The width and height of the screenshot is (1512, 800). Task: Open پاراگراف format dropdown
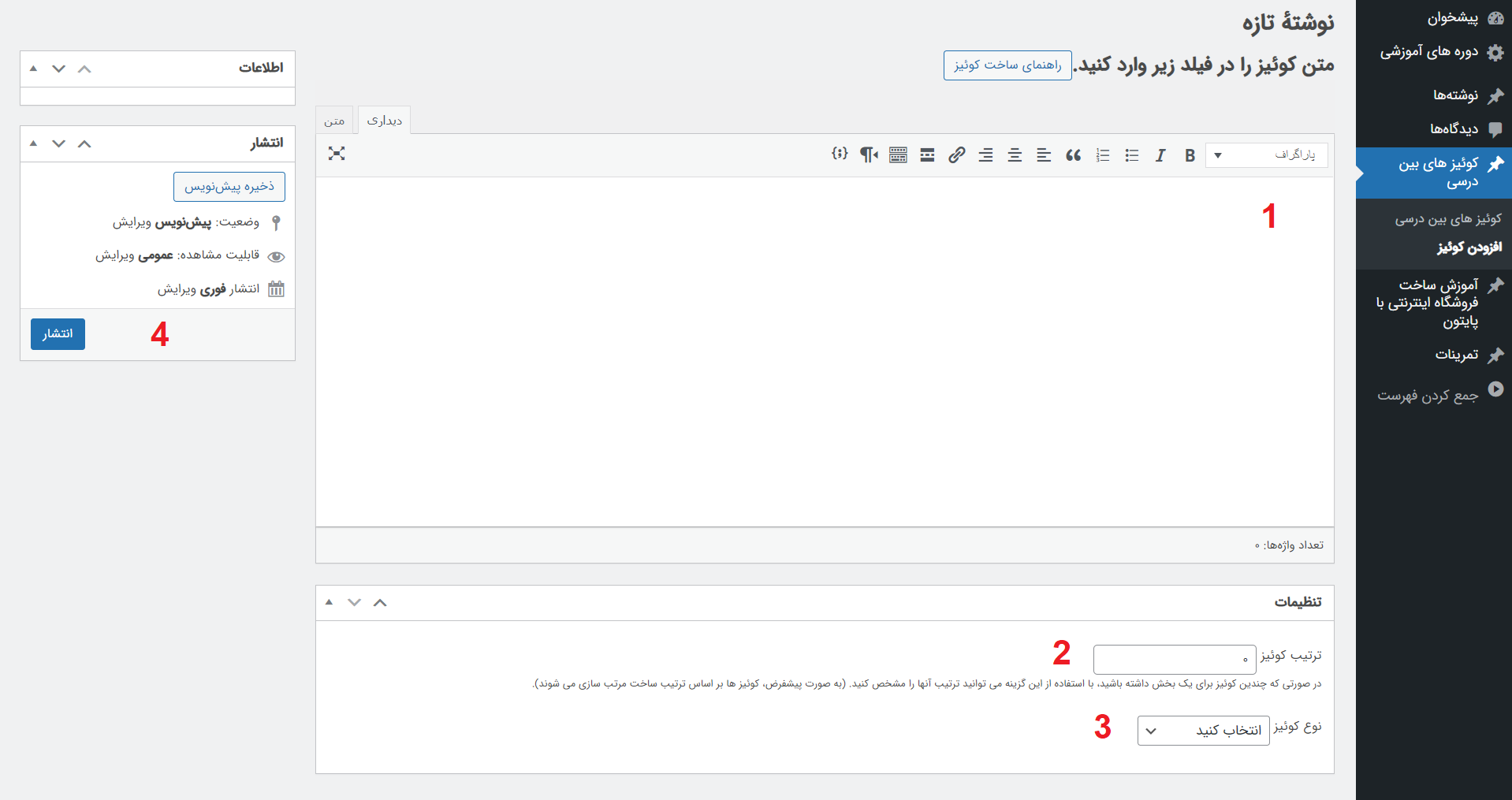click(x=1267, y=155)
